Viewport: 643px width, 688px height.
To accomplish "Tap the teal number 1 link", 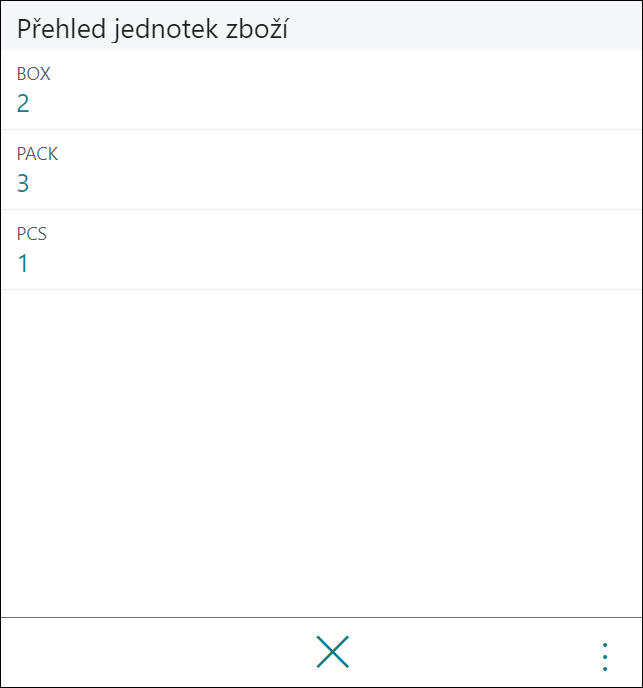I will (x=23, y=263).
